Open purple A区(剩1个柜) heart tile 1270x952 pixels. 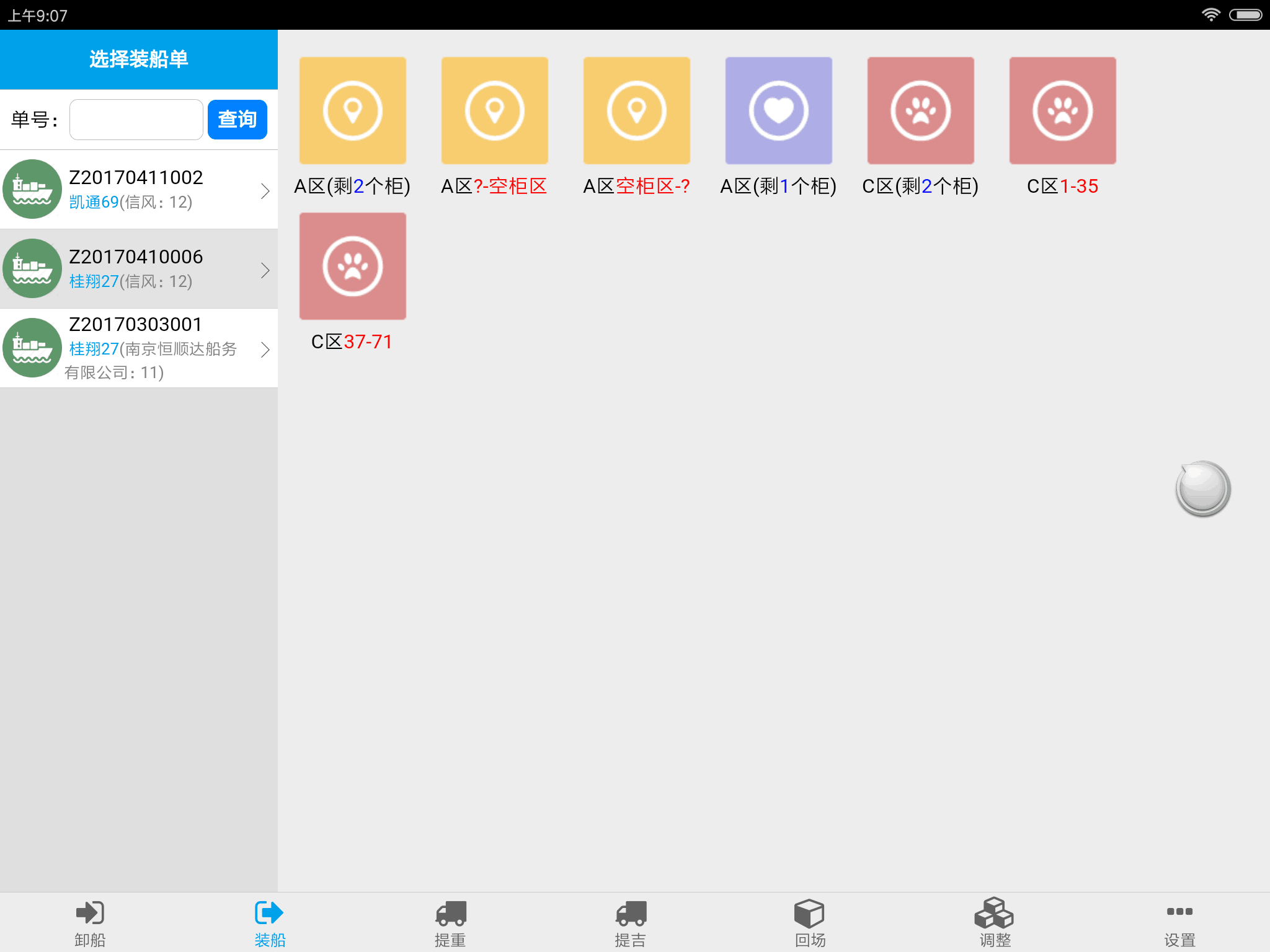pos(778,111)
